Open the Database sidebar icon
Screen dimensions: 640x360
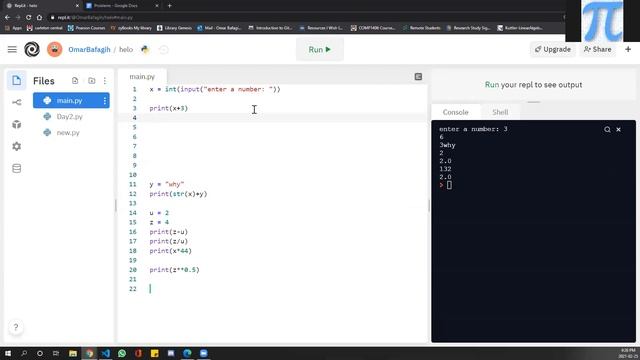tap(16, 168)
